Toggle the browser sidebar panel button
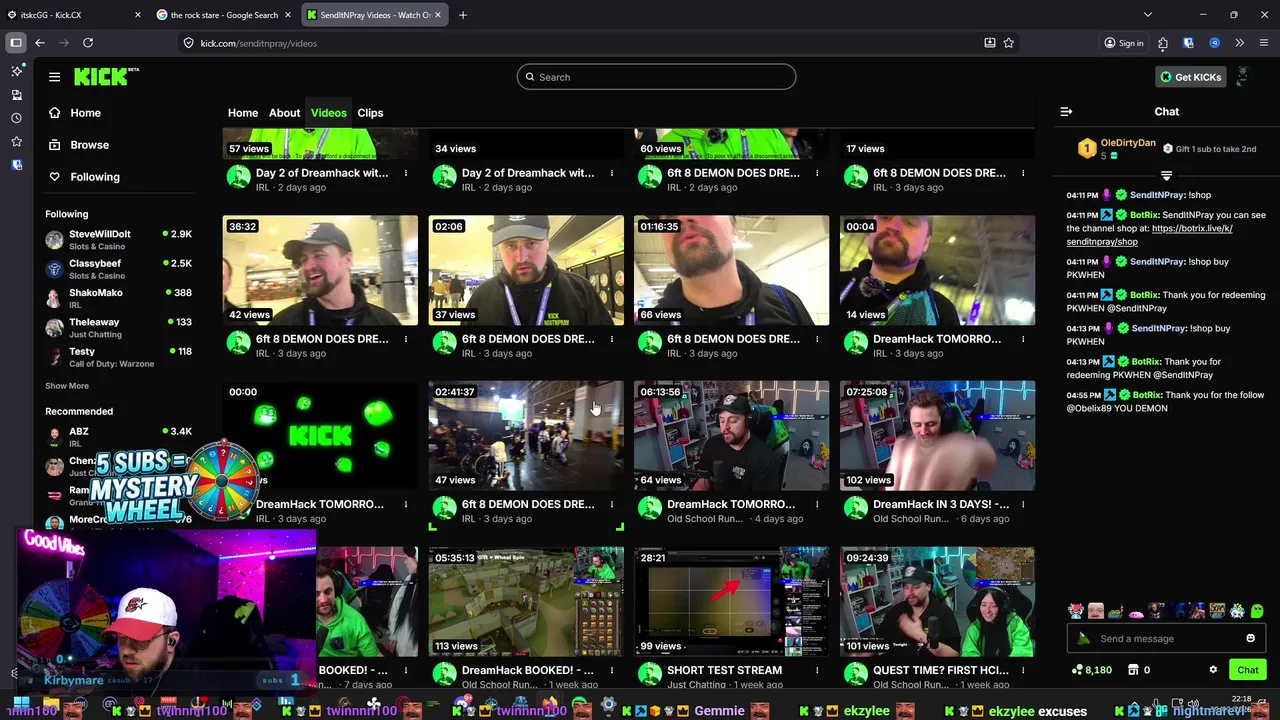1280x720 pixels. click(16, 43)
